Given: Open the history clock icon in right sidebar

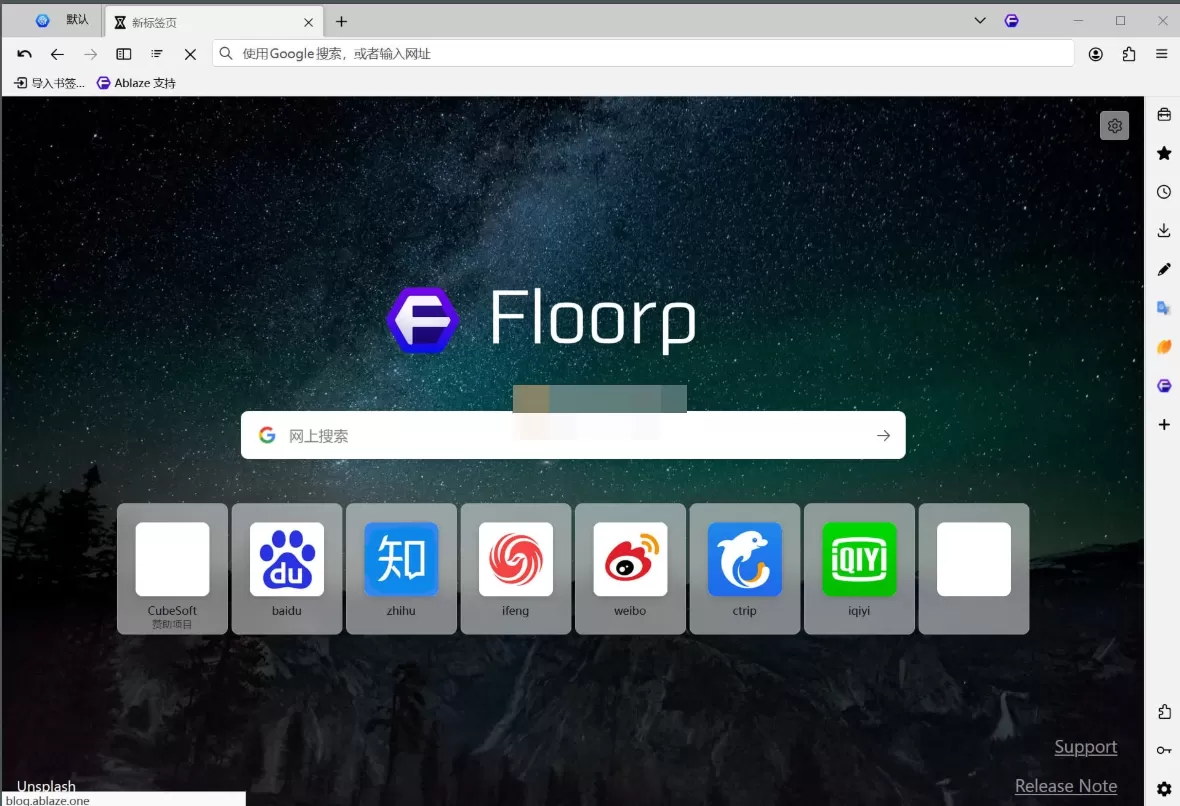Looking at the screenshot, I should click(x=1163, y=191).
